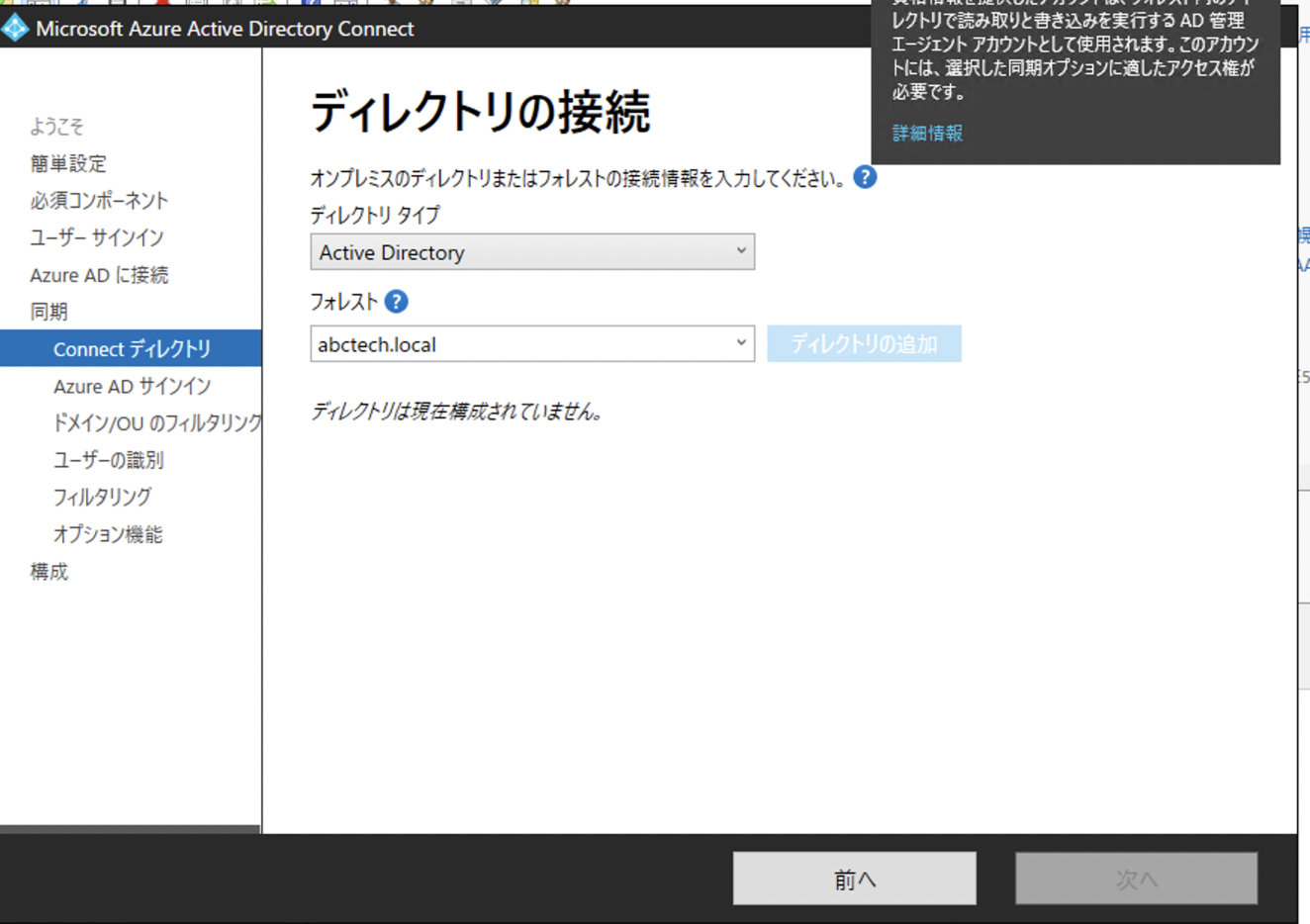Click inside the abctech.local forest field
Screen dimensions: 1310x924
(x=495, y=343)
